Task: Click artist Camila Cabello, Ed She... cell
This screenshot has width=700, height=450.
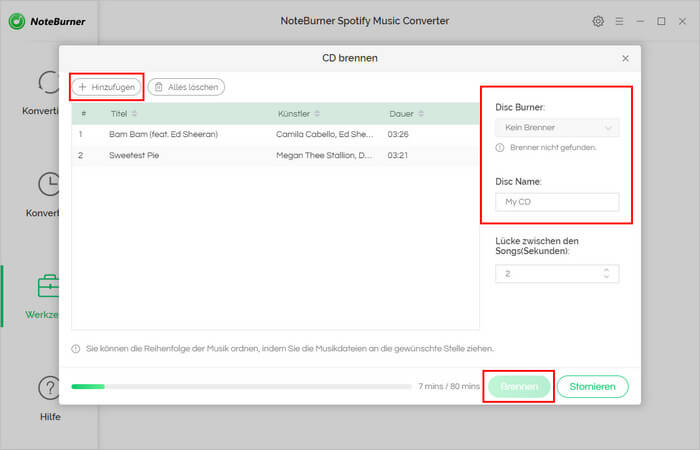Action: [325, 134]
